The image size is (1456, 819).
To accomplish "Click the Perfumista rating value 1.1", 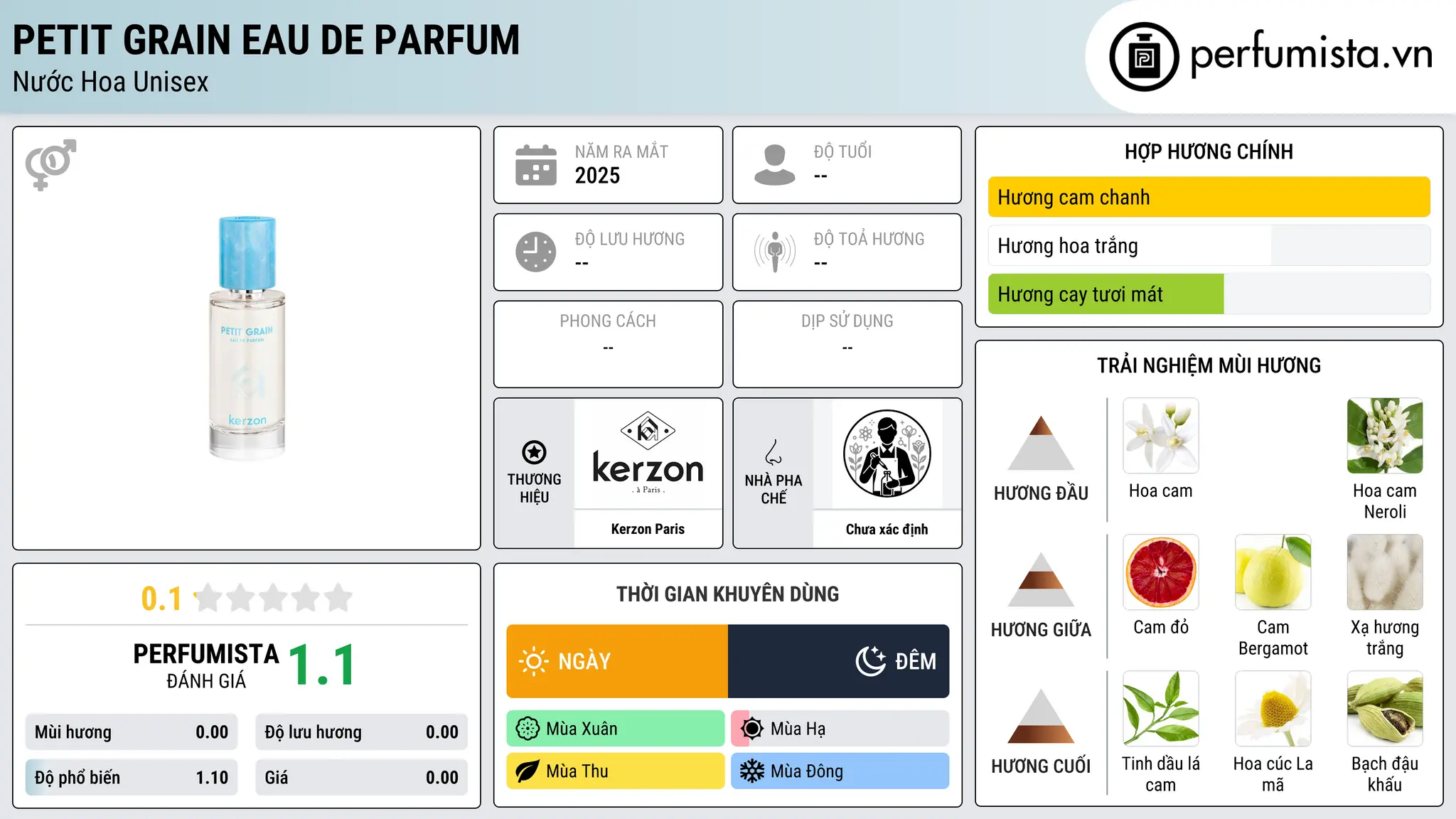I will (323, 665).
